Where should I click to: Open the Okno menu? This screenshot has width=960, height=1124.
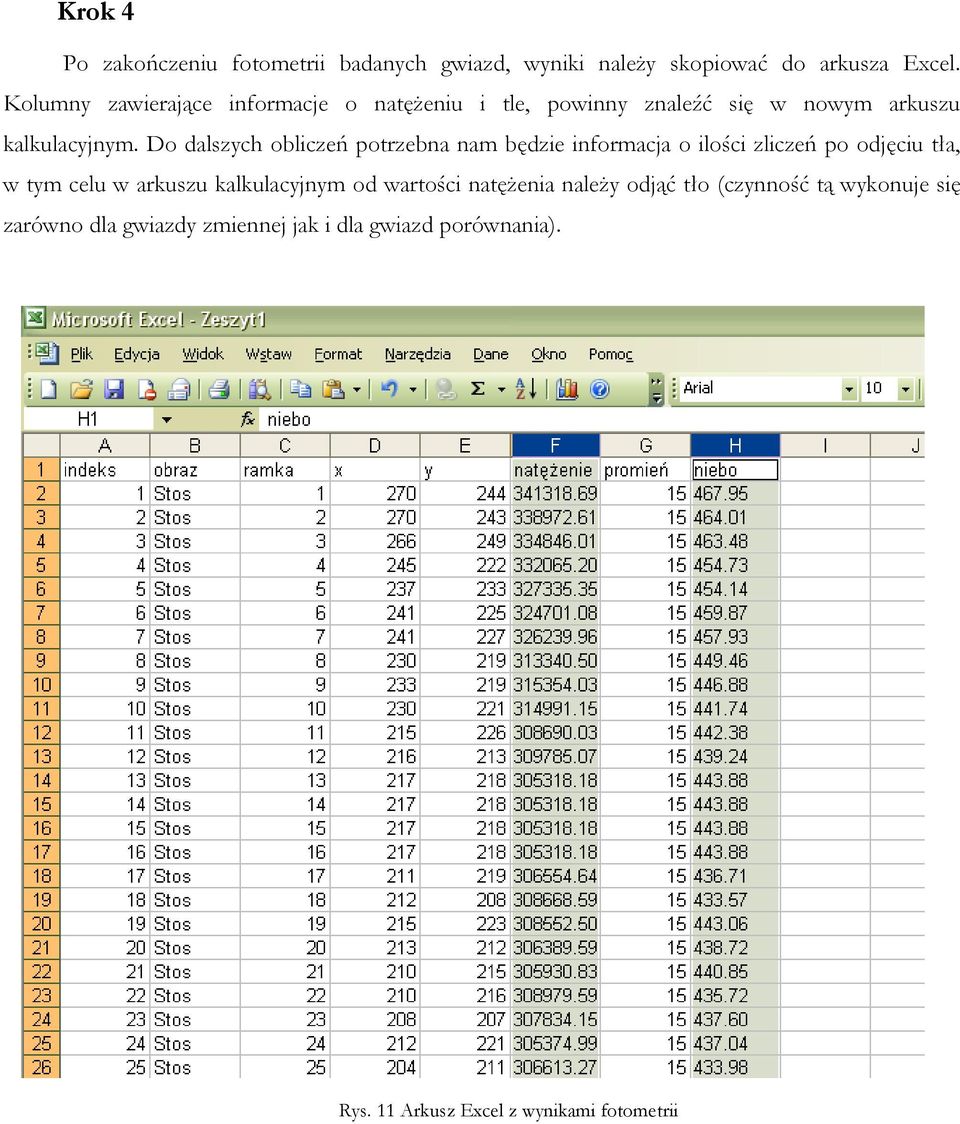[x=549, y=354]
